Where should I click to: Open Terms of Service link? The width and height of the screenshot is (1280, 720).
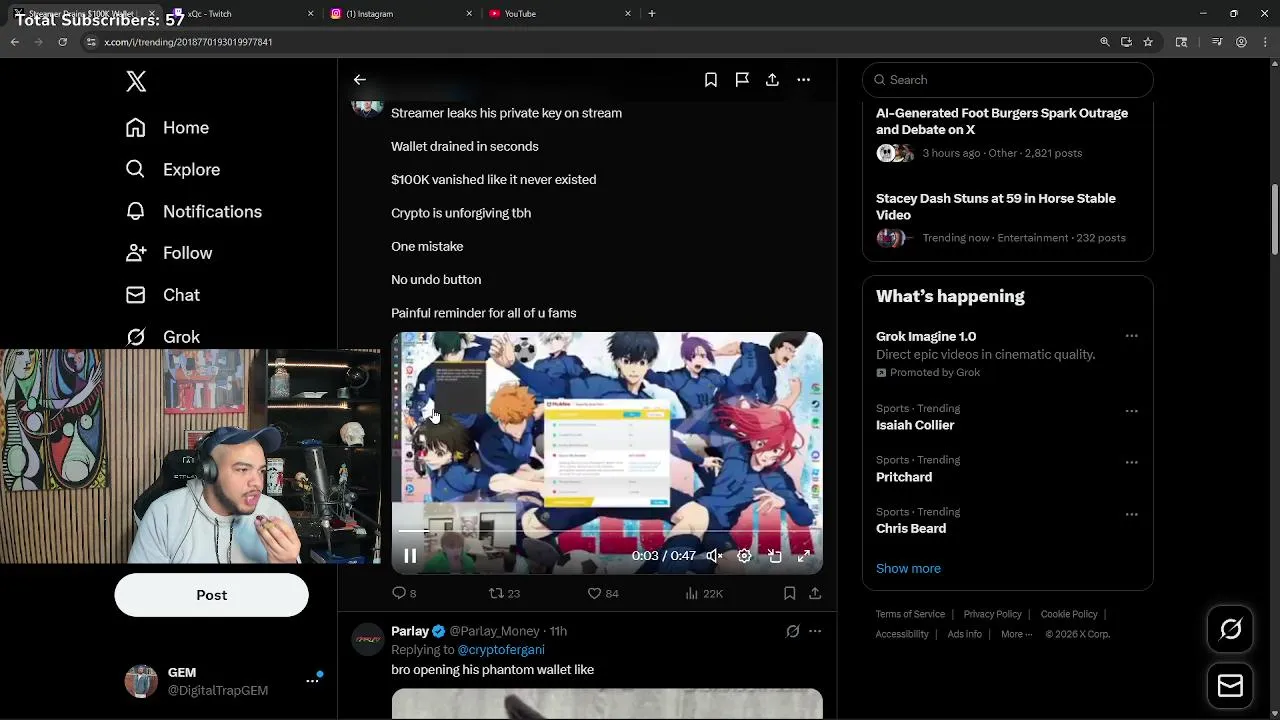(910, 614)
